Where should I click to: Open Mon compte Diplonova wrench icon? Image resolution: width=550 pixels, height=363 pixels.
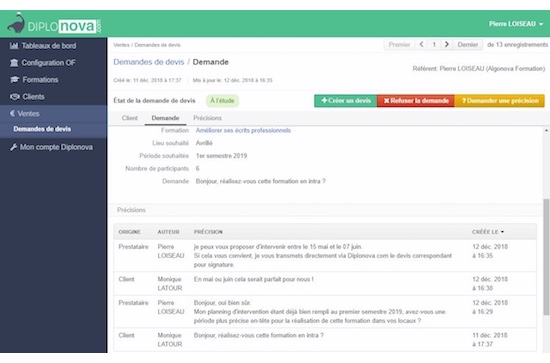tap(13, 147)
